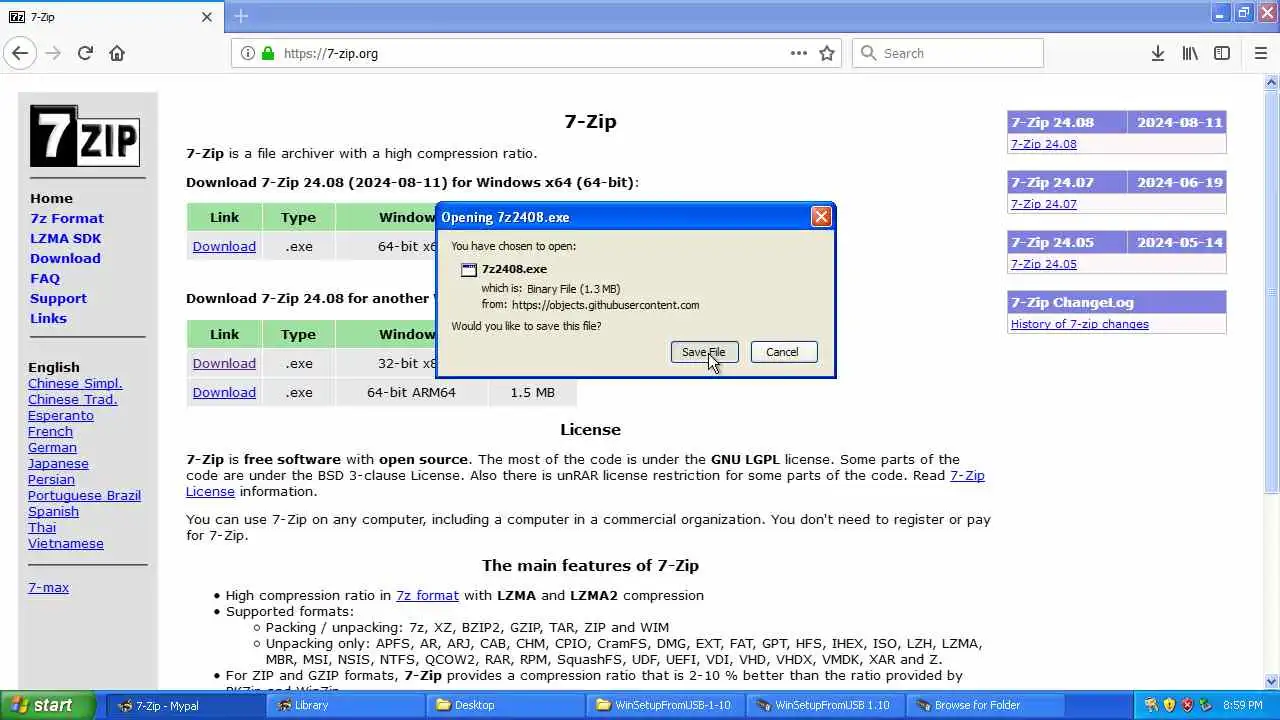Click the system tray clock 8:59 PM
The image size is (1280, 720).
(1242, 705)
